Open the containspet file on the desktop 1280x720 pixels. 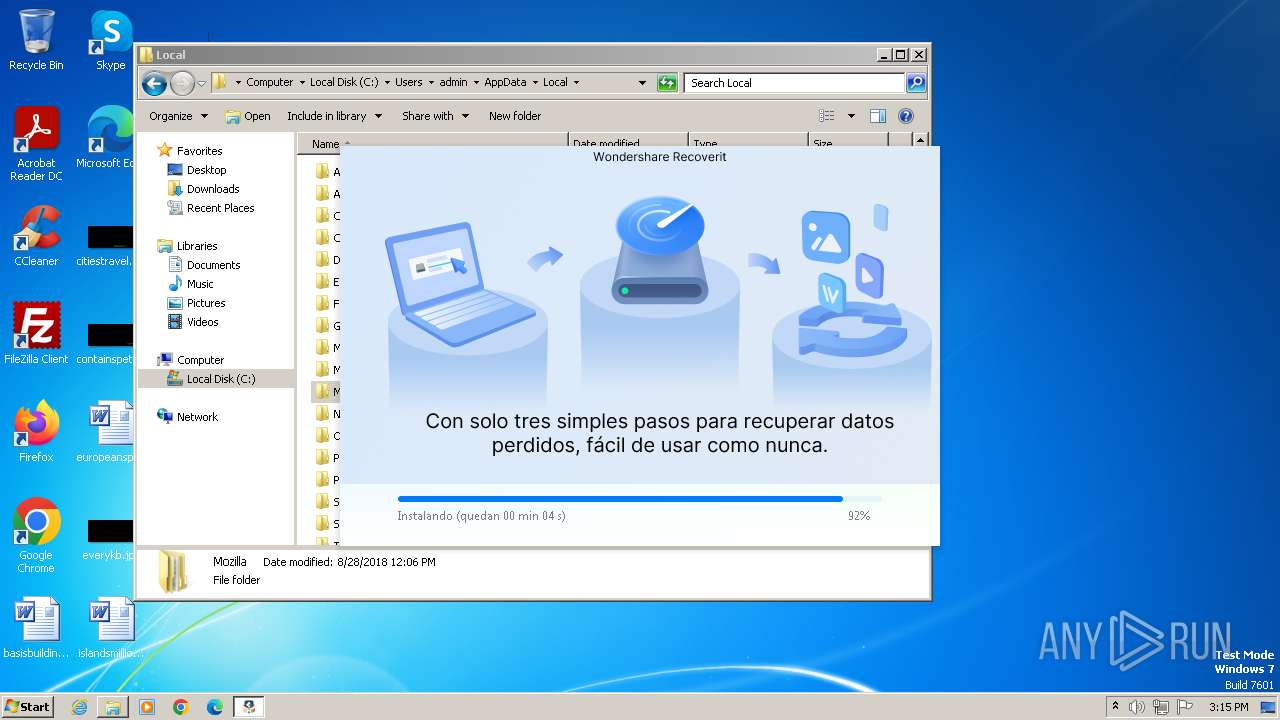[x=106, y=342]
